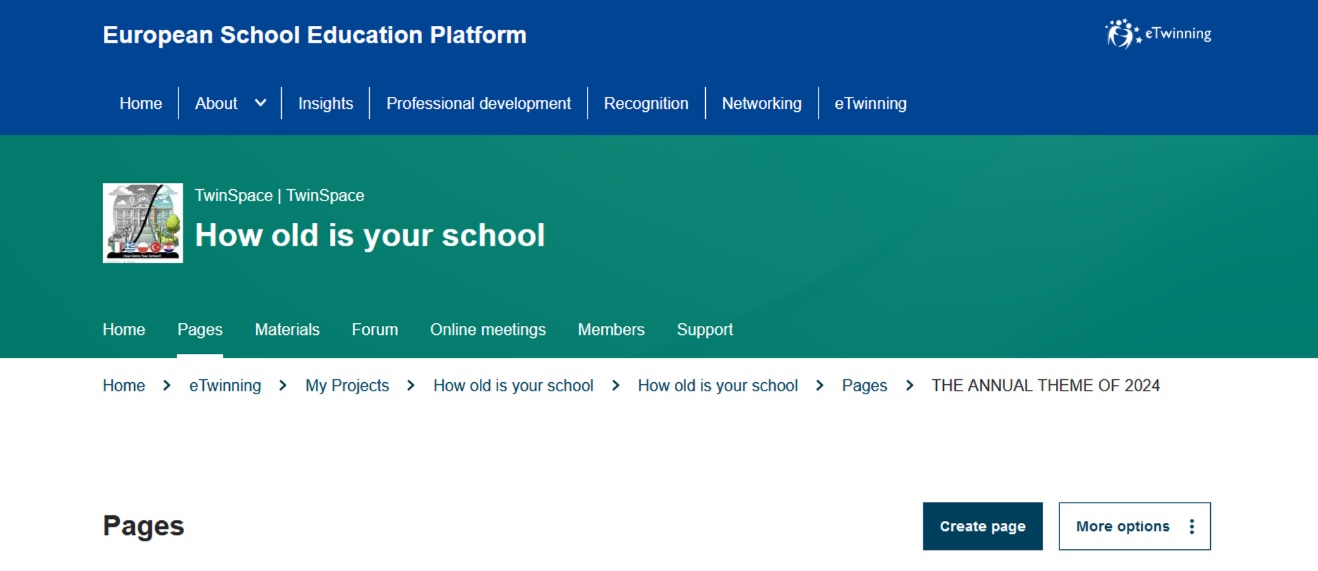The width and height of the screenshot is (1318, 571).
Task: Click the Pages breadcrumb link
Action: pyautogui.click(x=864, y=385)
